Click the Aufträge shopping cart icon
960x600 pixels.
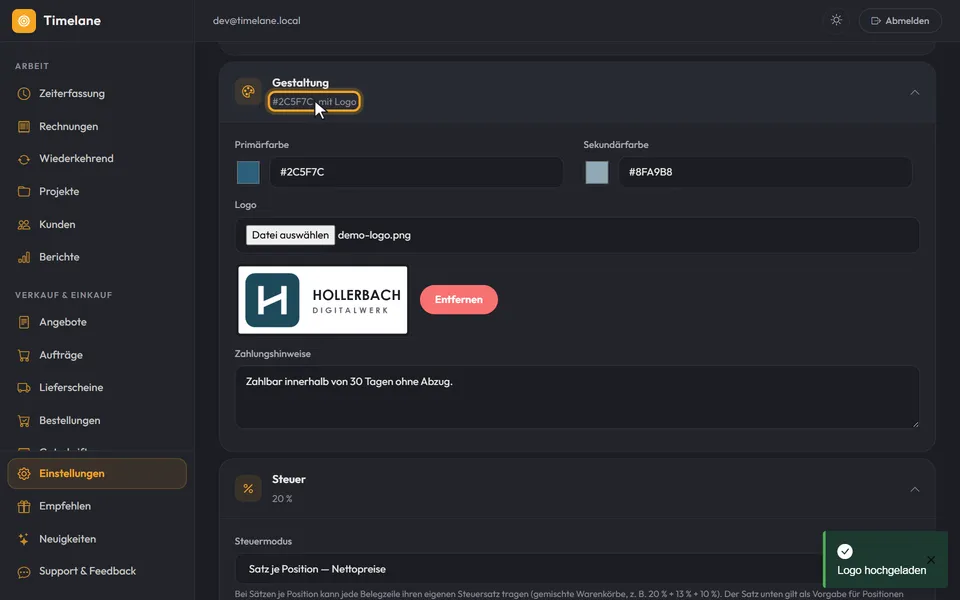coord(24,355)
